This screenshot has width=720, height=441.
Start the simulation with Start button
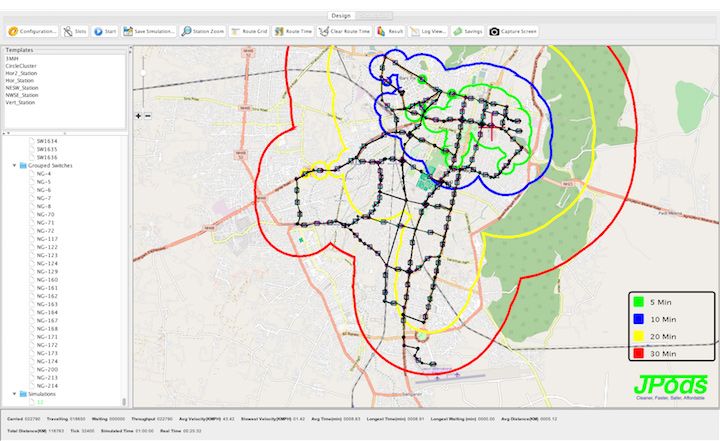pos(105,31)
